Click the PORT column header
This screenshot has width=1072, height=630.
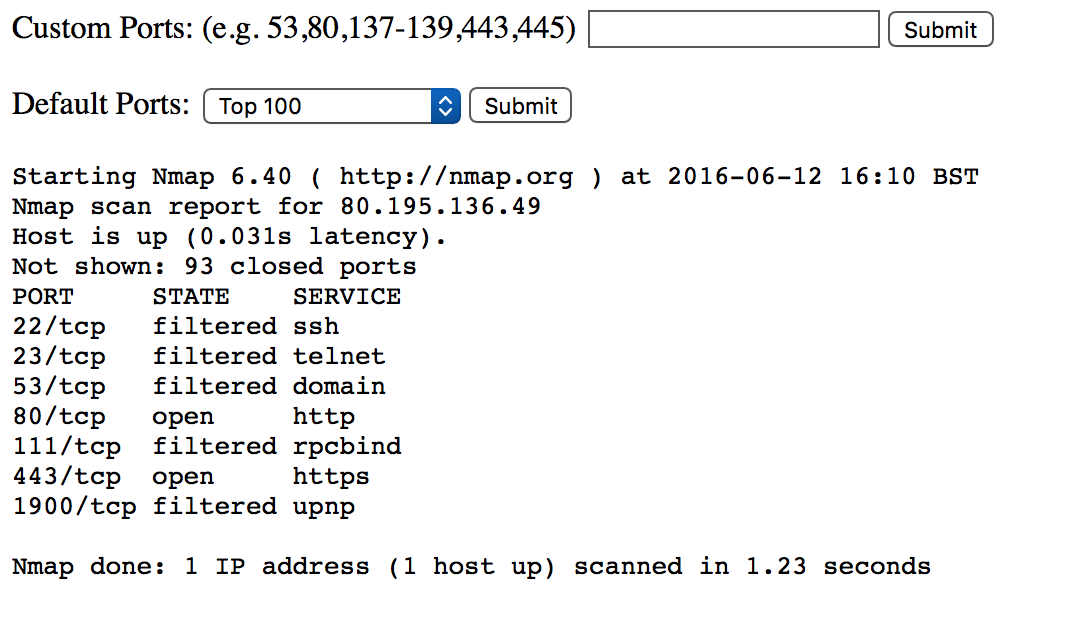pos(43,296)
